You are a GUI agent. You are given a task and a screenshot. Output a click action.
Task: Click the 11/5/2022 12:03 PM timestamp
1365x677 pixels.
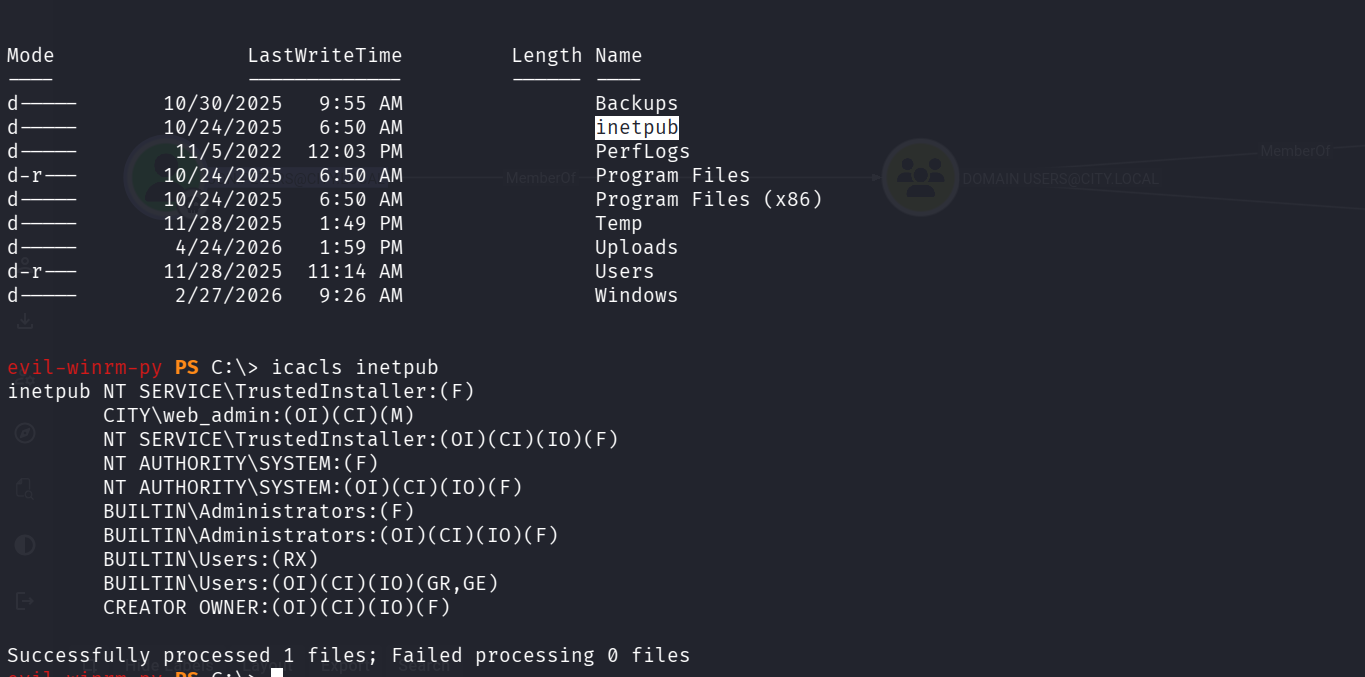[289, 151]
